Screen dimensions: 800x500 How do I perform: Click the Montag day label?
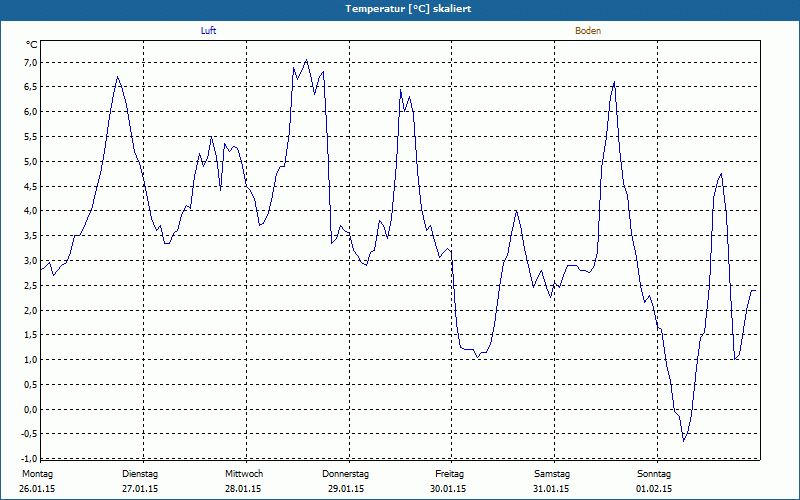37,474
